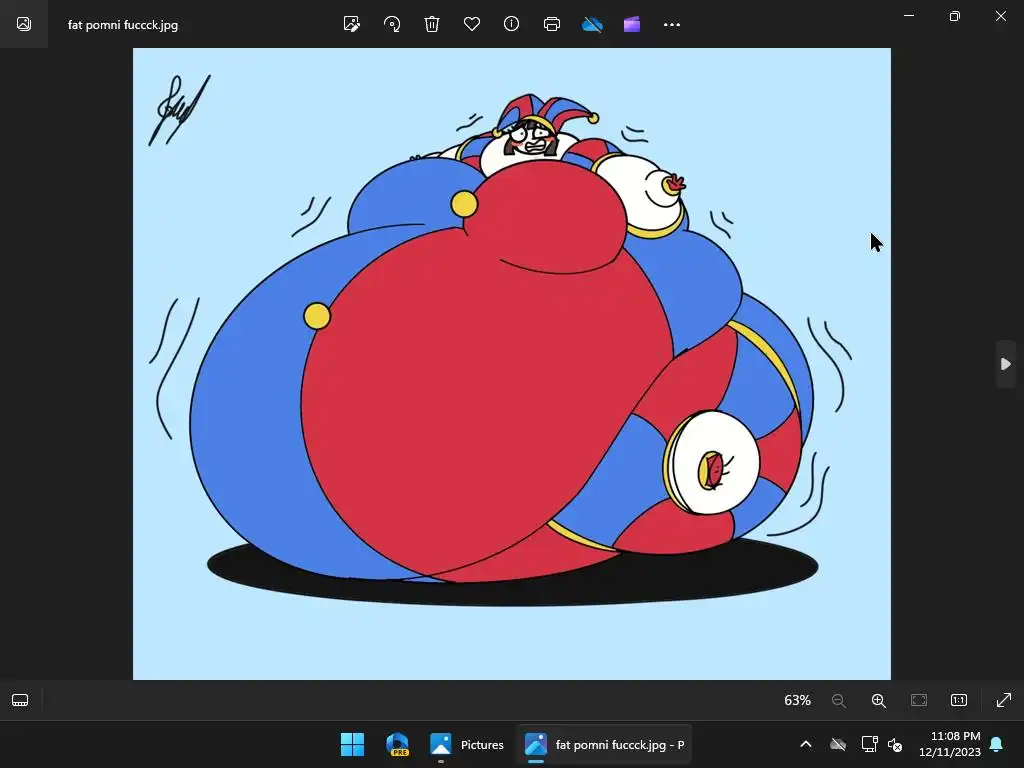Zoom out of the image

coord(839,700)
